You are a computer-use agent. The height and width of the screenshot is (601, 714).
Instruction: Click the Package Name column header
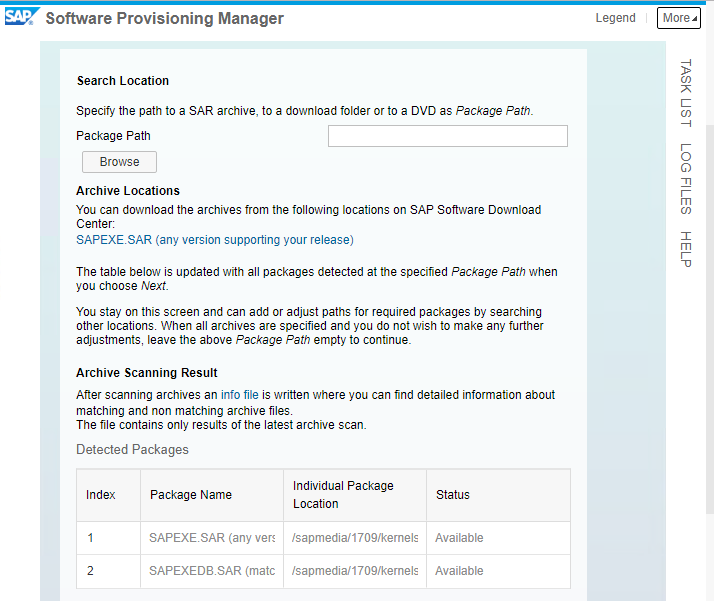212,495
